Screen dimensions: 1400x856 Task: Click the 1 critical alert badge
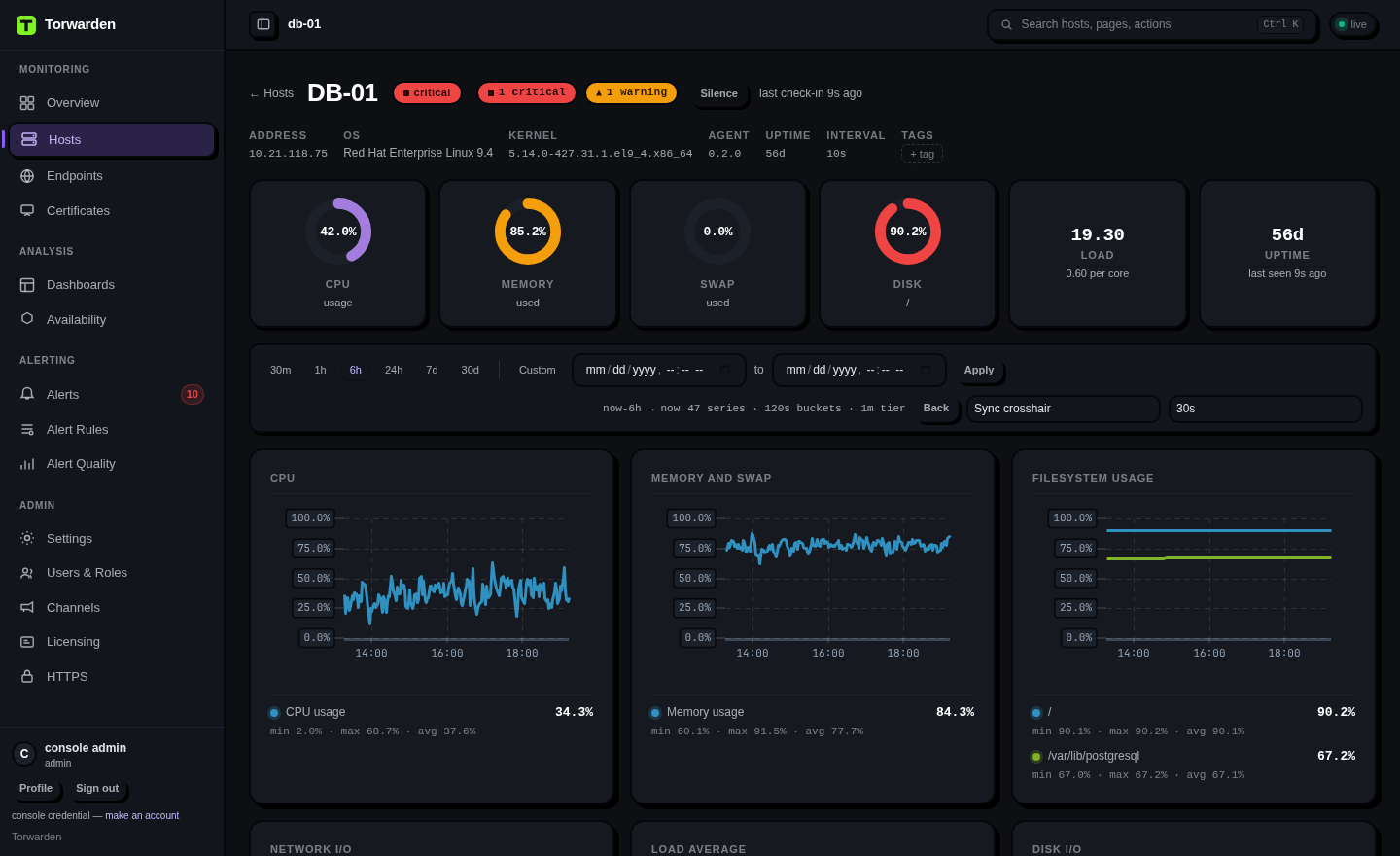[x=527, y=92]
